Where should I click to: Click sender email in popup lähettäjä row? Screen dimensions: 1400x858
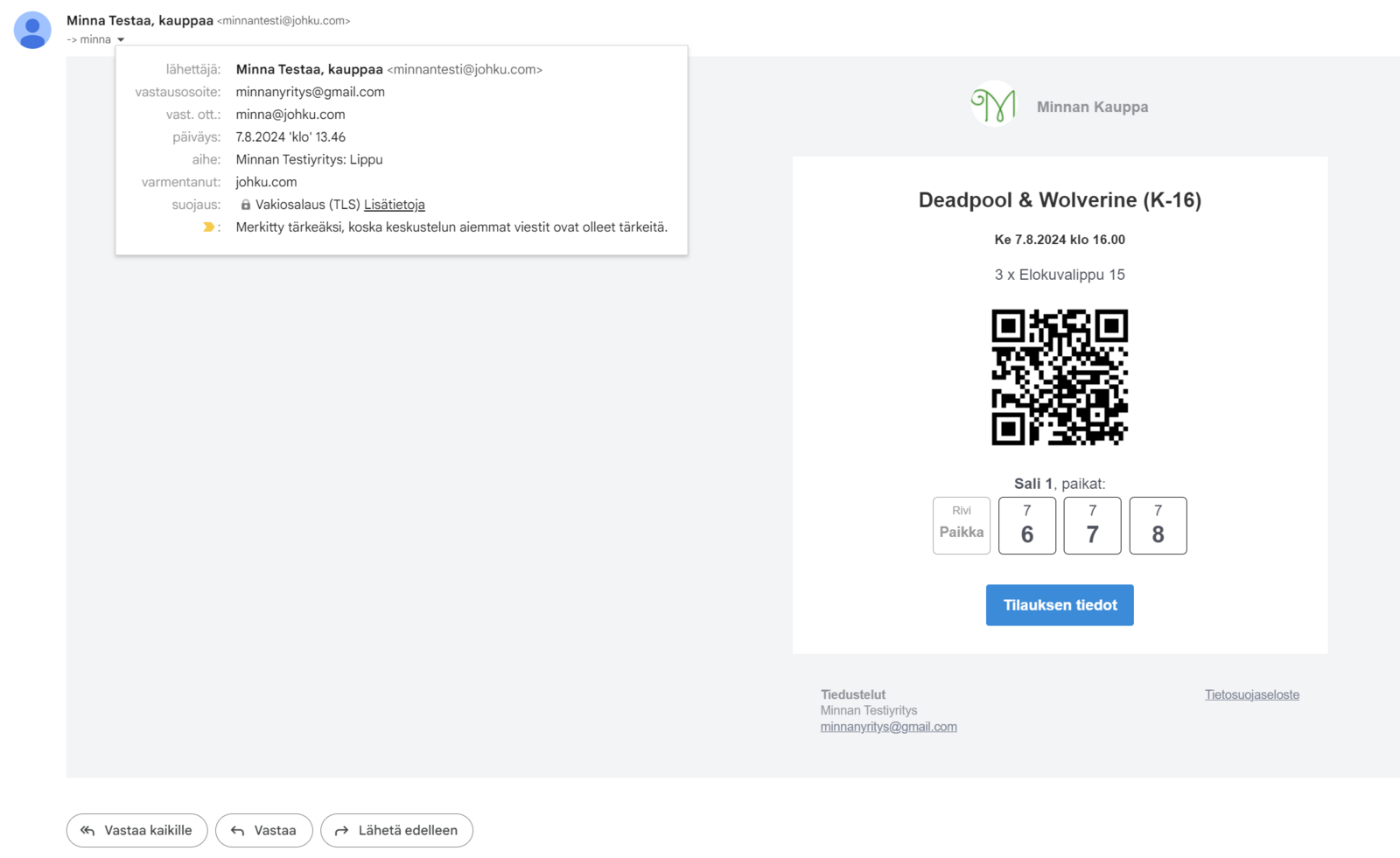coord(465,69)
